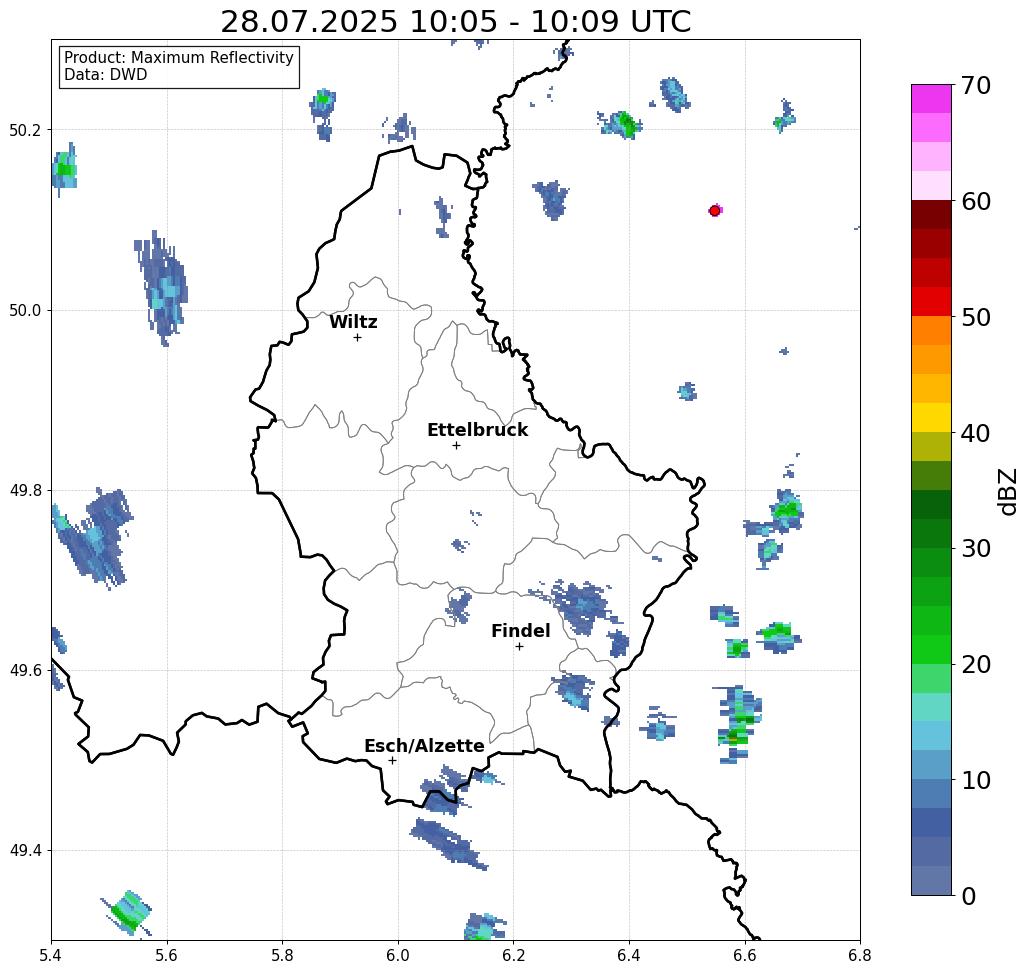Click the longitude tick label 5.8
Viewport: 1029px width, 973px height.
click(x=282, y=955)
